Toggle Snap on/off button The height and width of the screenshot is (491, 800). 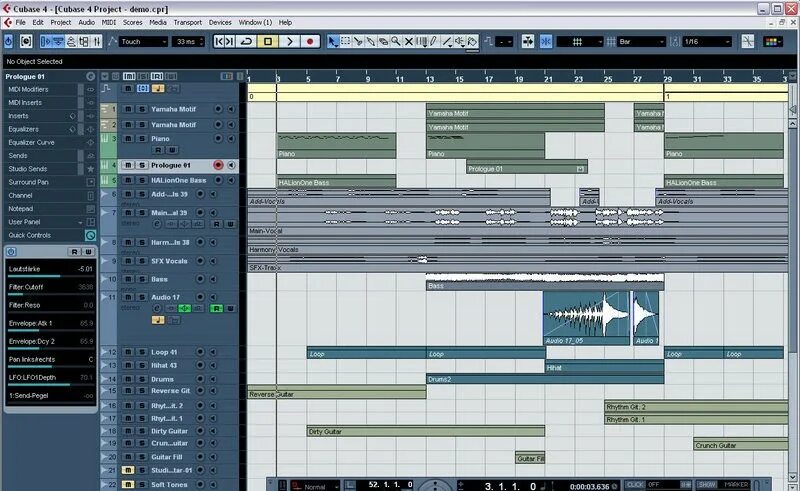tap(546, 41)
